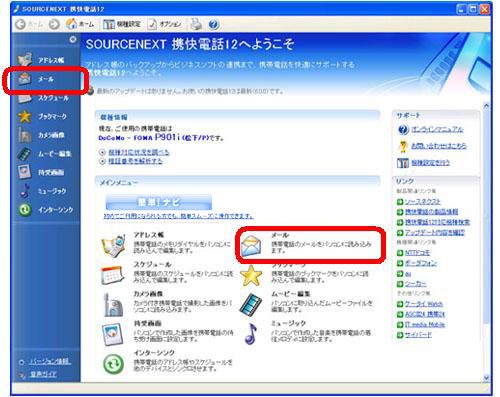This screenshot has height=397, width=500.
Task: Open 待受画面 picture icon in main menu
Action: tap(112, 334)
